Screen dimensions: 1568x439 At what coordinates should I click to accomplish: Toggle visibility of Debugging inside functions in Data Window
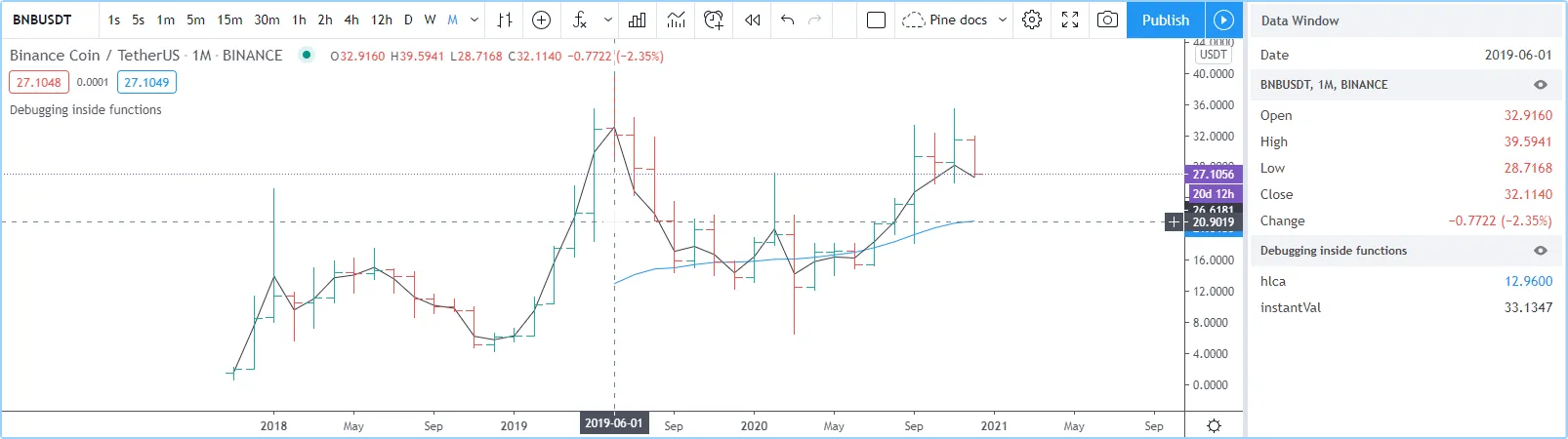point(1541,251)
